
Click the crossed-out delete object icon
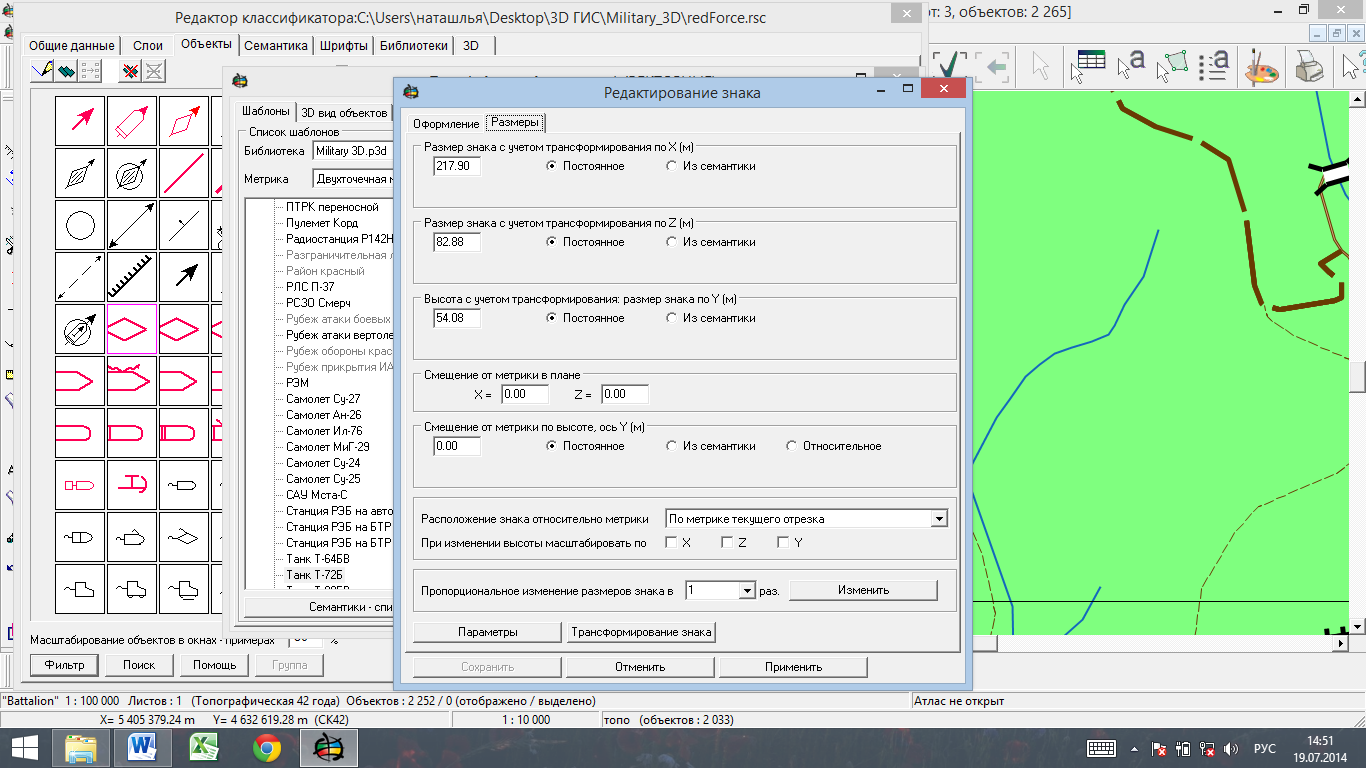point(129,71)
